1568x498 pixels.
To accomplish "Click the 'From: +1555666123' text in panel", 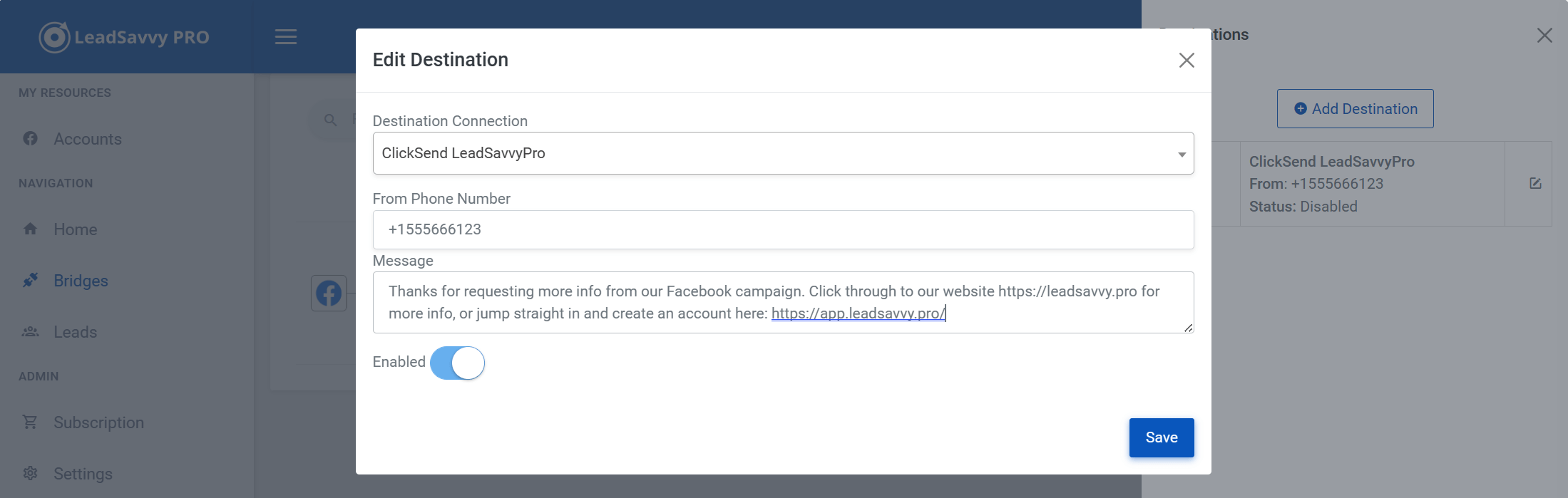I will coord(1316,184).
